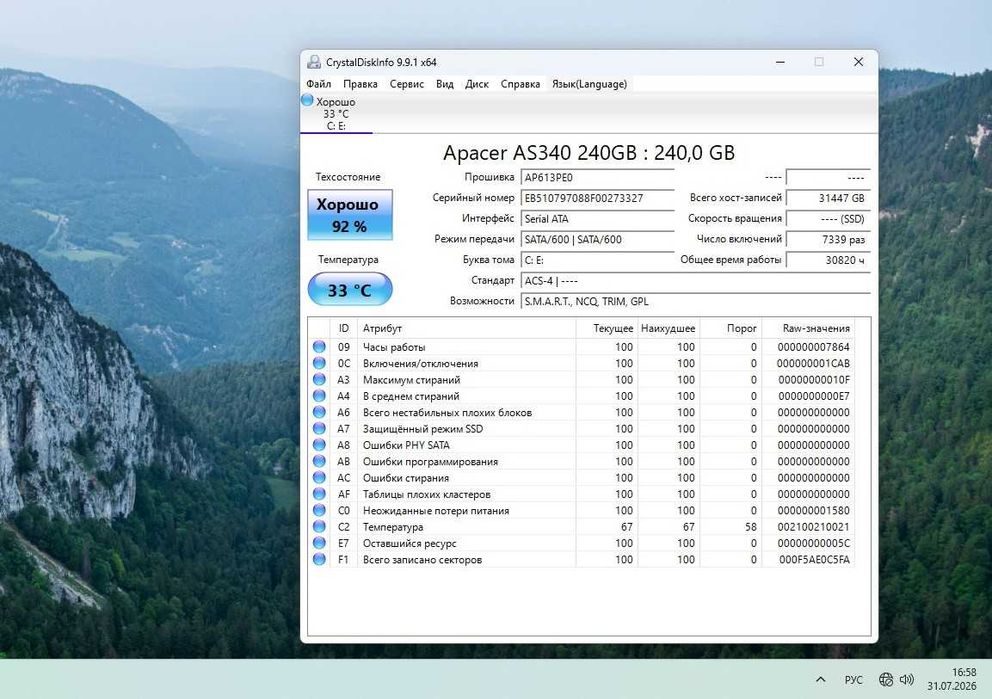Click the status orb of row E7 Оставшийся ресурс
992x699 pixels.
tap(319, 543)
